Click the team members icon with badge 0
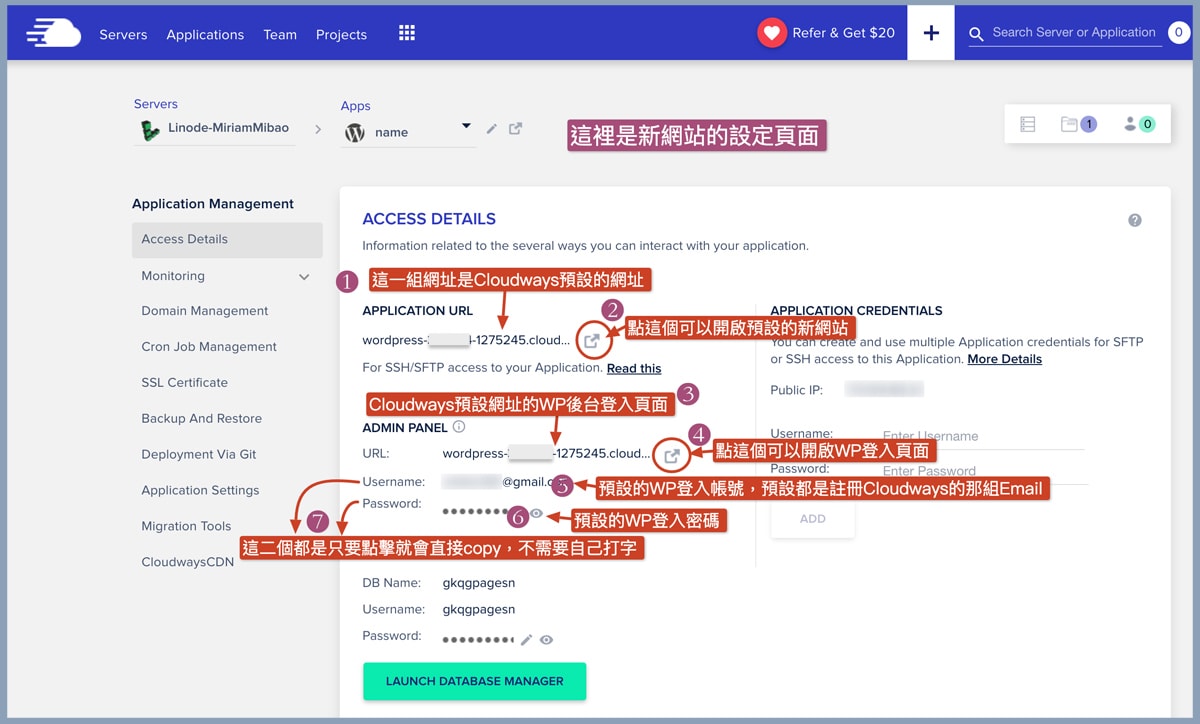Image resolution: width=1200 pixels, height=724 pixels. 1139,124
